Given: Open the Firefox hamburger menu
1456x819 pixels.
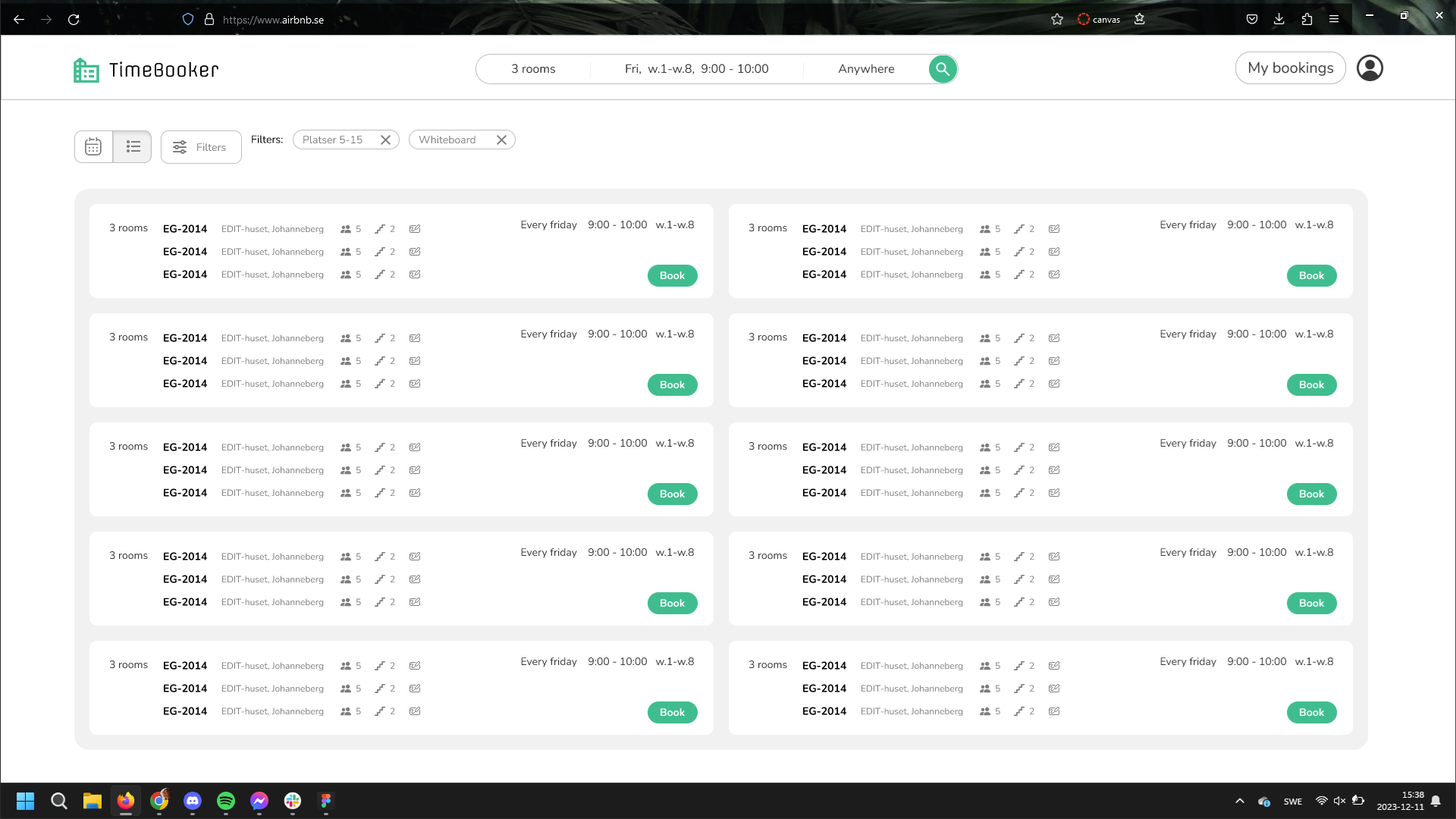Looking at the screenshot, I should 1334,20.
